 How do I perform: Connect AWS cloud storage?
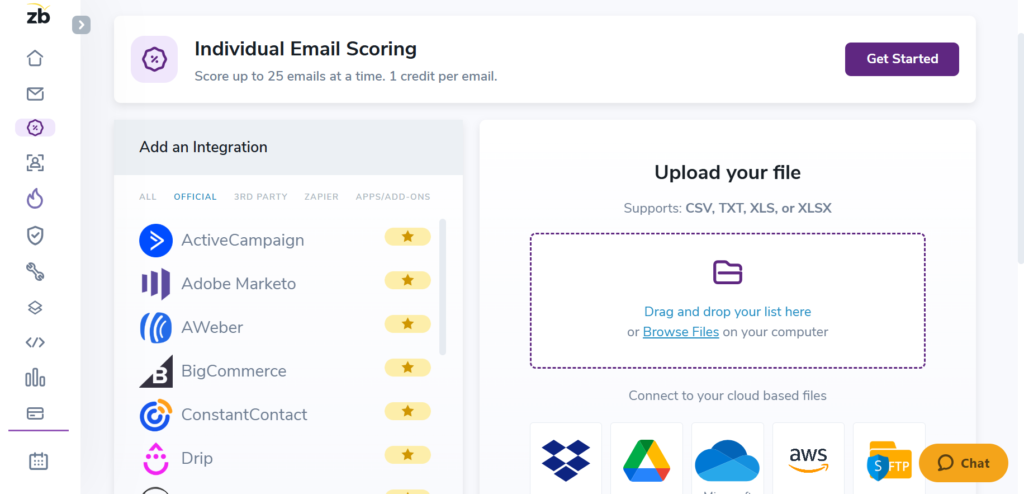[808, 460]
